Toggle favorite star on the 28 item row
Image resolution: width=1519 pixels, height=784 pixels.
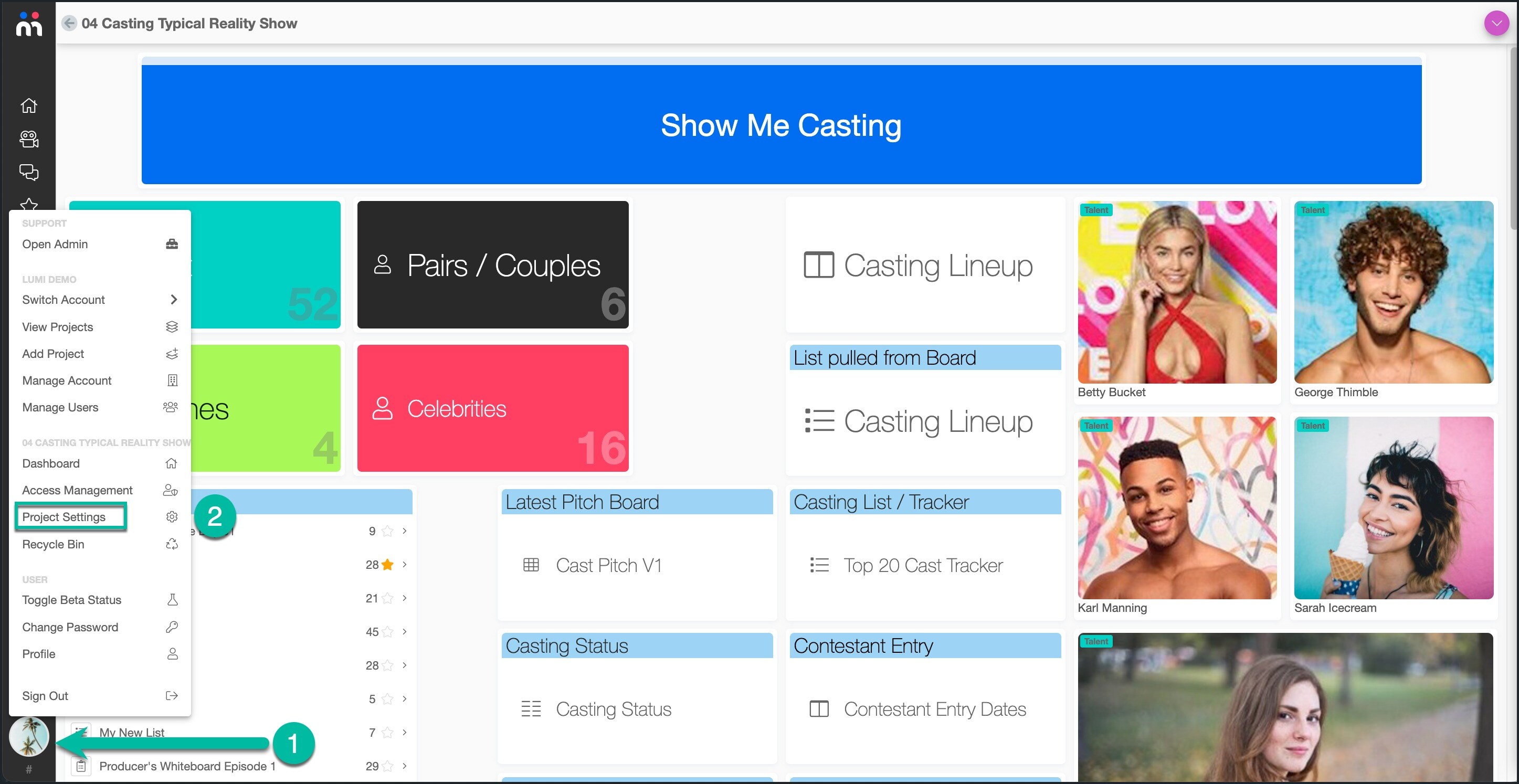pos(387,565)
